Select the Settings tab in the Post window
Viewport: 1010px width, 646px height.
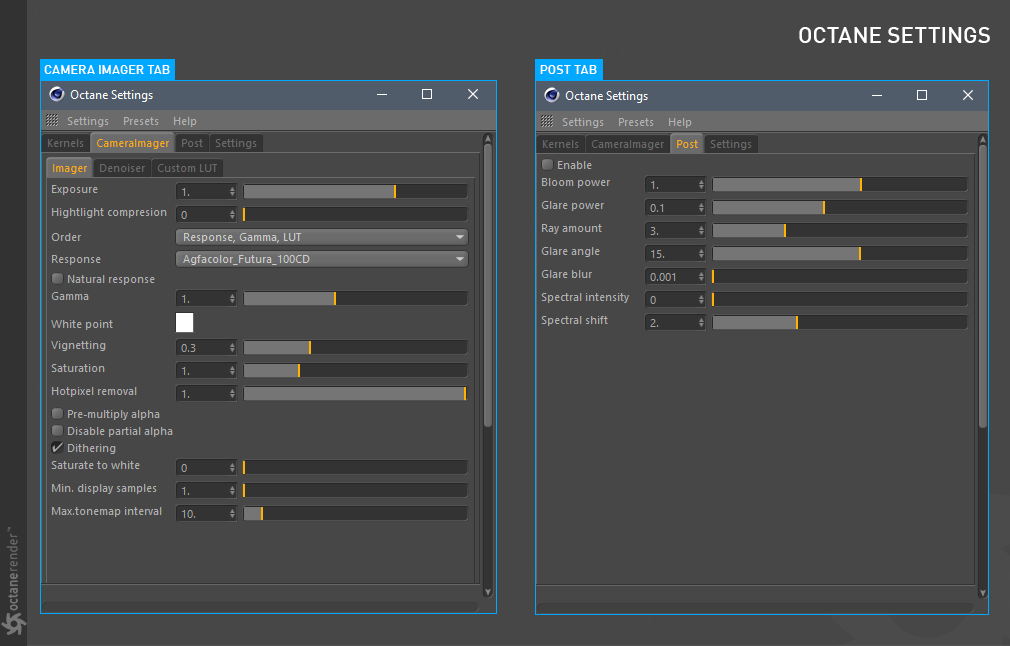coord(730,144)
